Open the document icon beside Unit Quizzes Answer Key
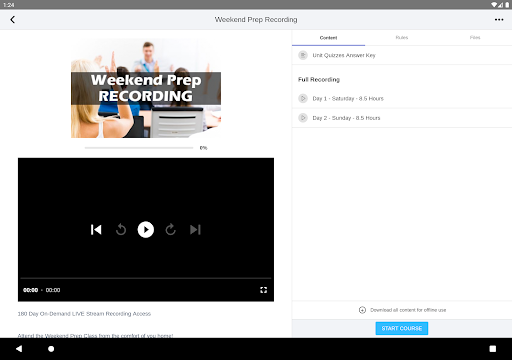 tap(303, 55)
